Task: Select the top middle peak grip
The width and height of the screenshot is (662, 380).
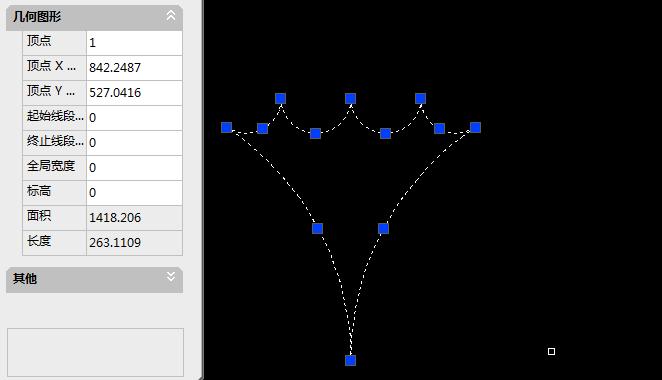Action: 350,98
